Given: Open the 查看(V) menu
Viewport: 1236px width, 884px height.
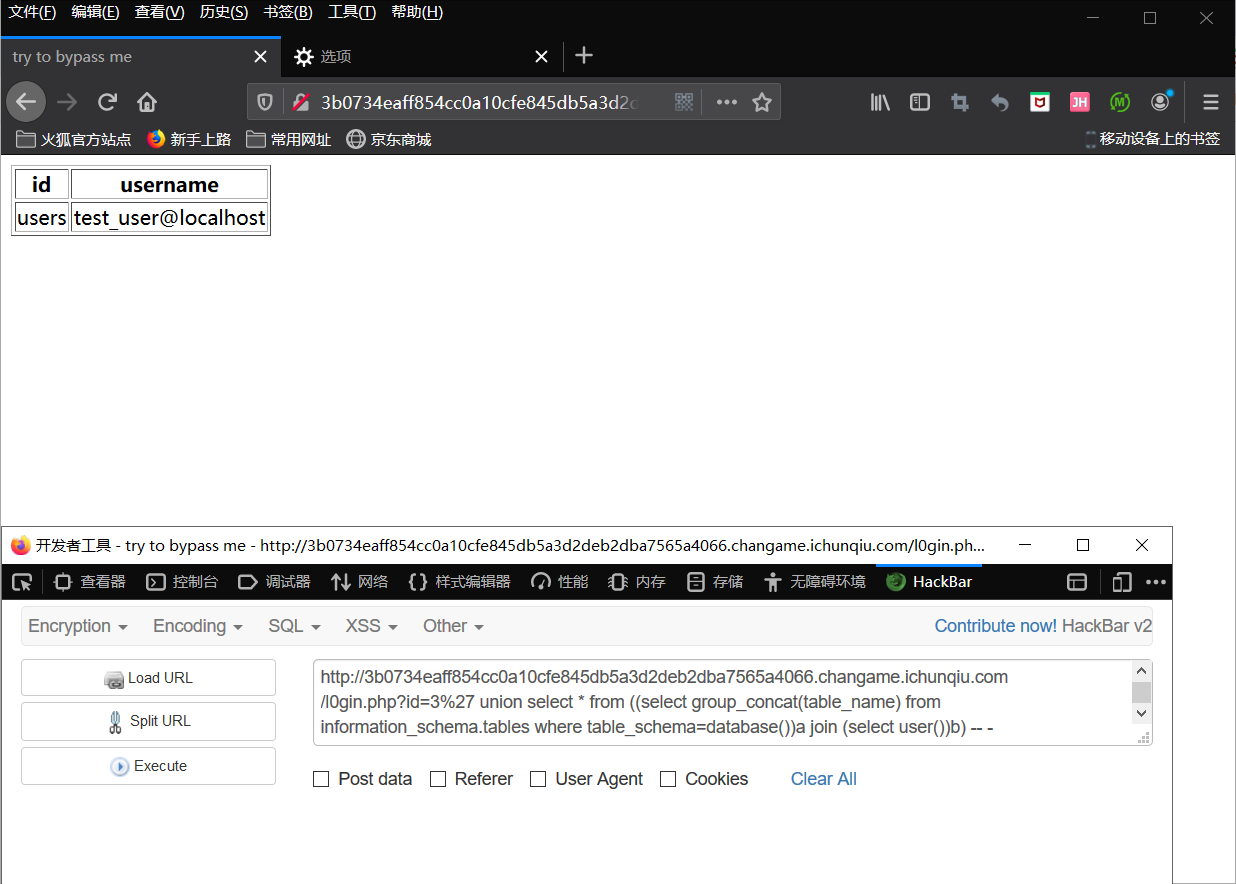Looking at the screenshot, I should pyautogui.click(x=159, y=12).
